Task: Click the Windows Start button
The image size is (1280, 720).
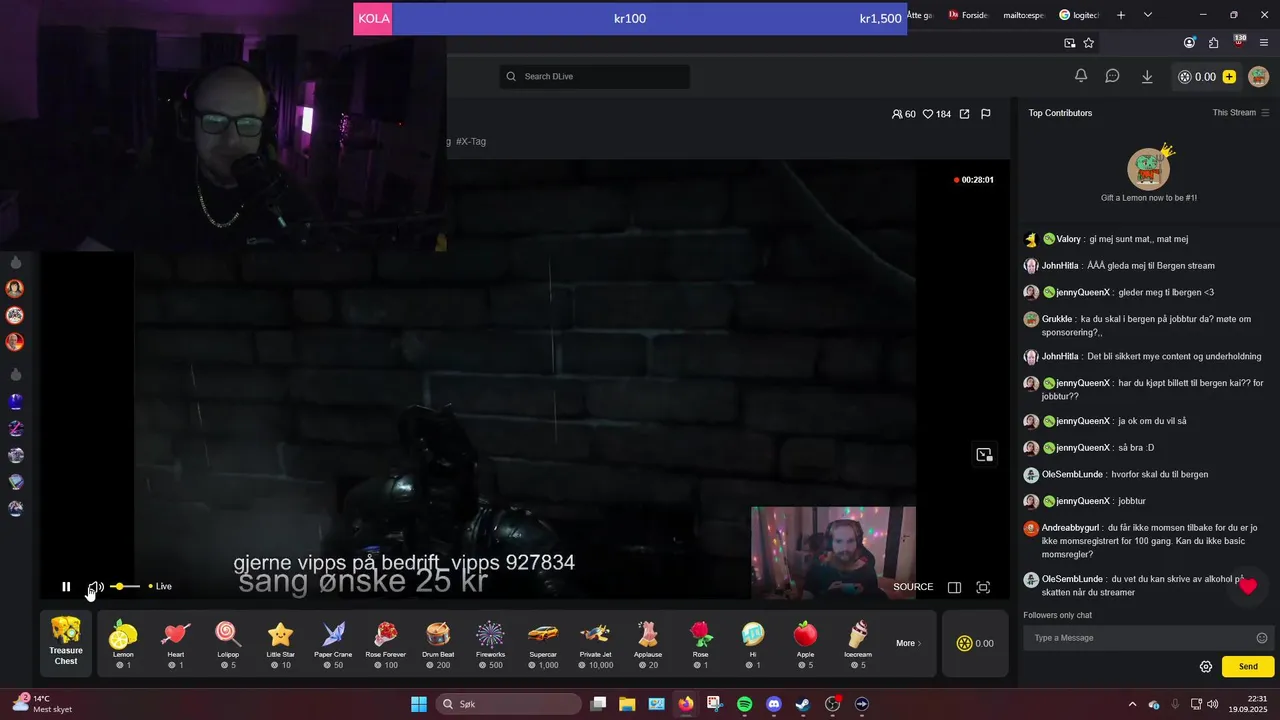Action: [x=419, y=704]
